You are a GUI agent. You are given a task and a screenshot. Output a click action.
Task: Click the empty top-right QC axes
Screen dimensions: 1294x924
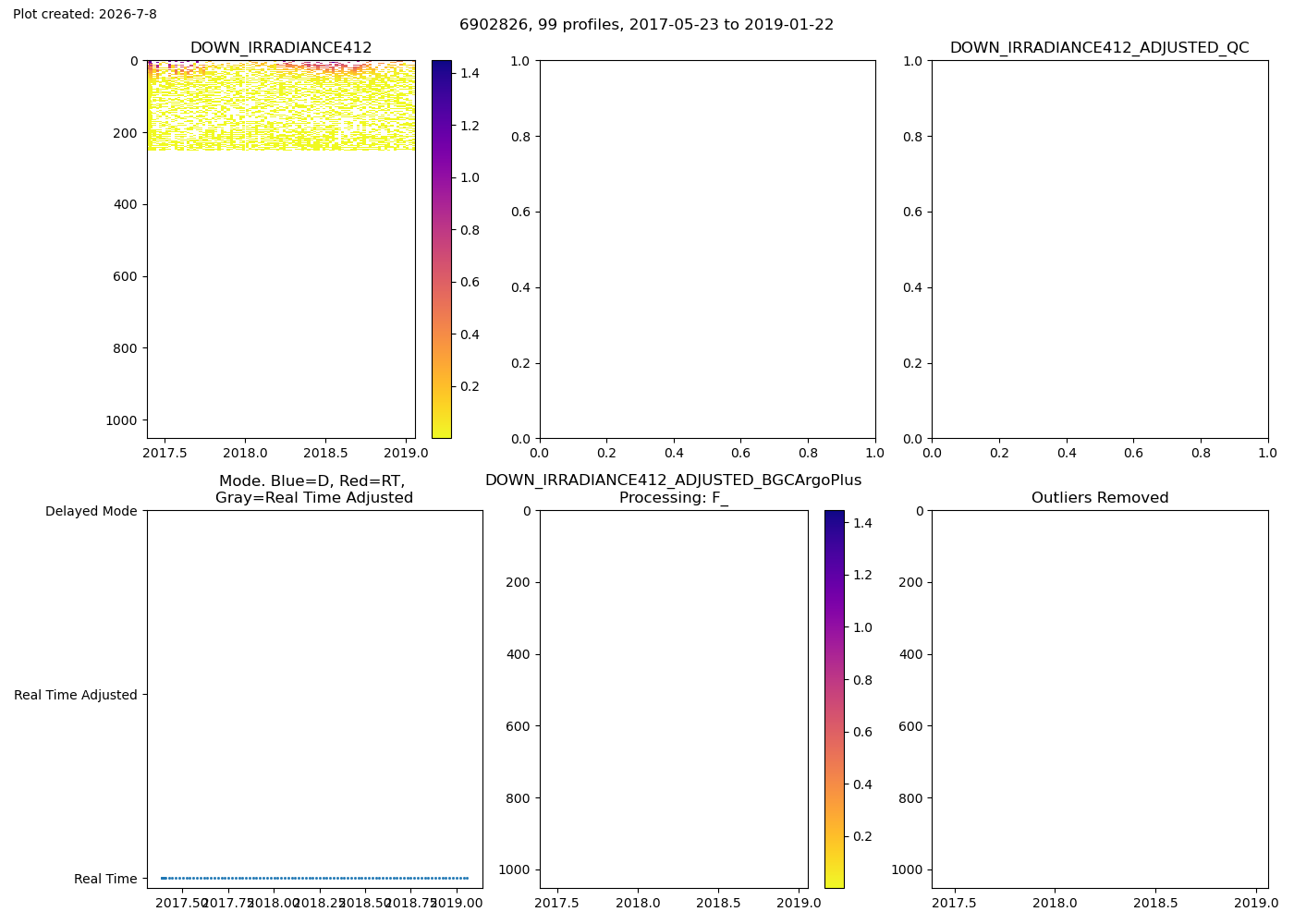click(x=1100, y=249)
